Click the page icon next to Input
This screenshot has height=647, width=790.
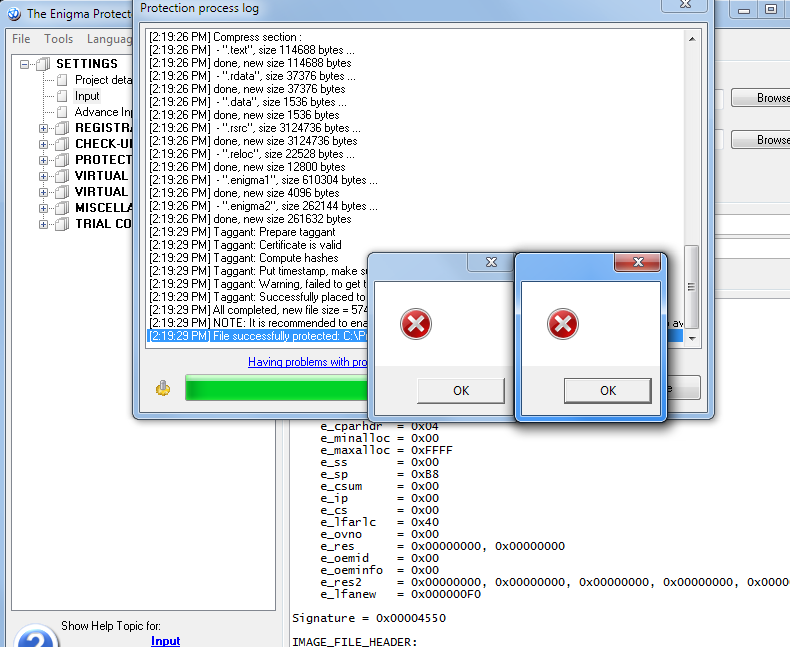(x=63, y=96)
